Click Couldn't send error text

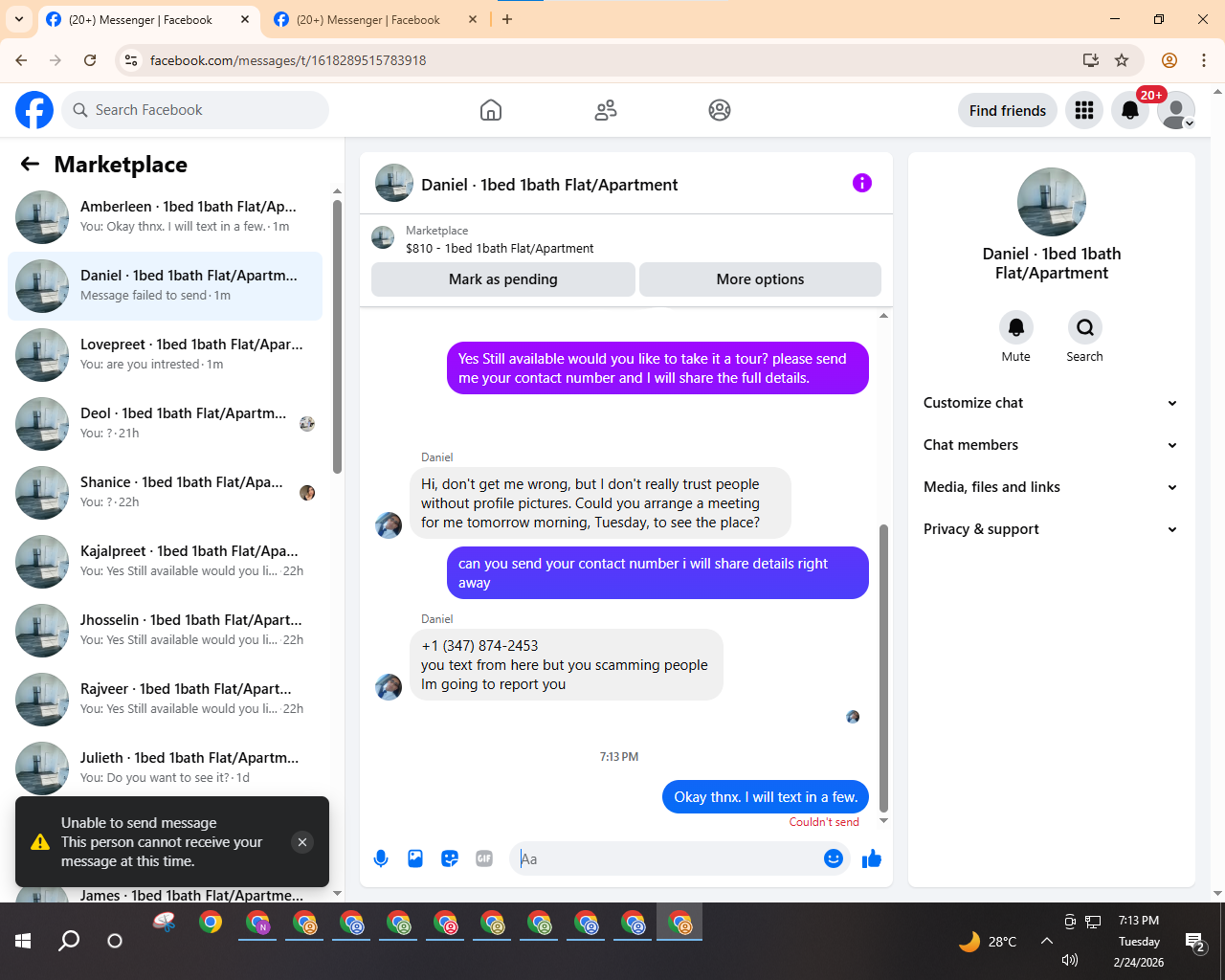click(824, 822)
